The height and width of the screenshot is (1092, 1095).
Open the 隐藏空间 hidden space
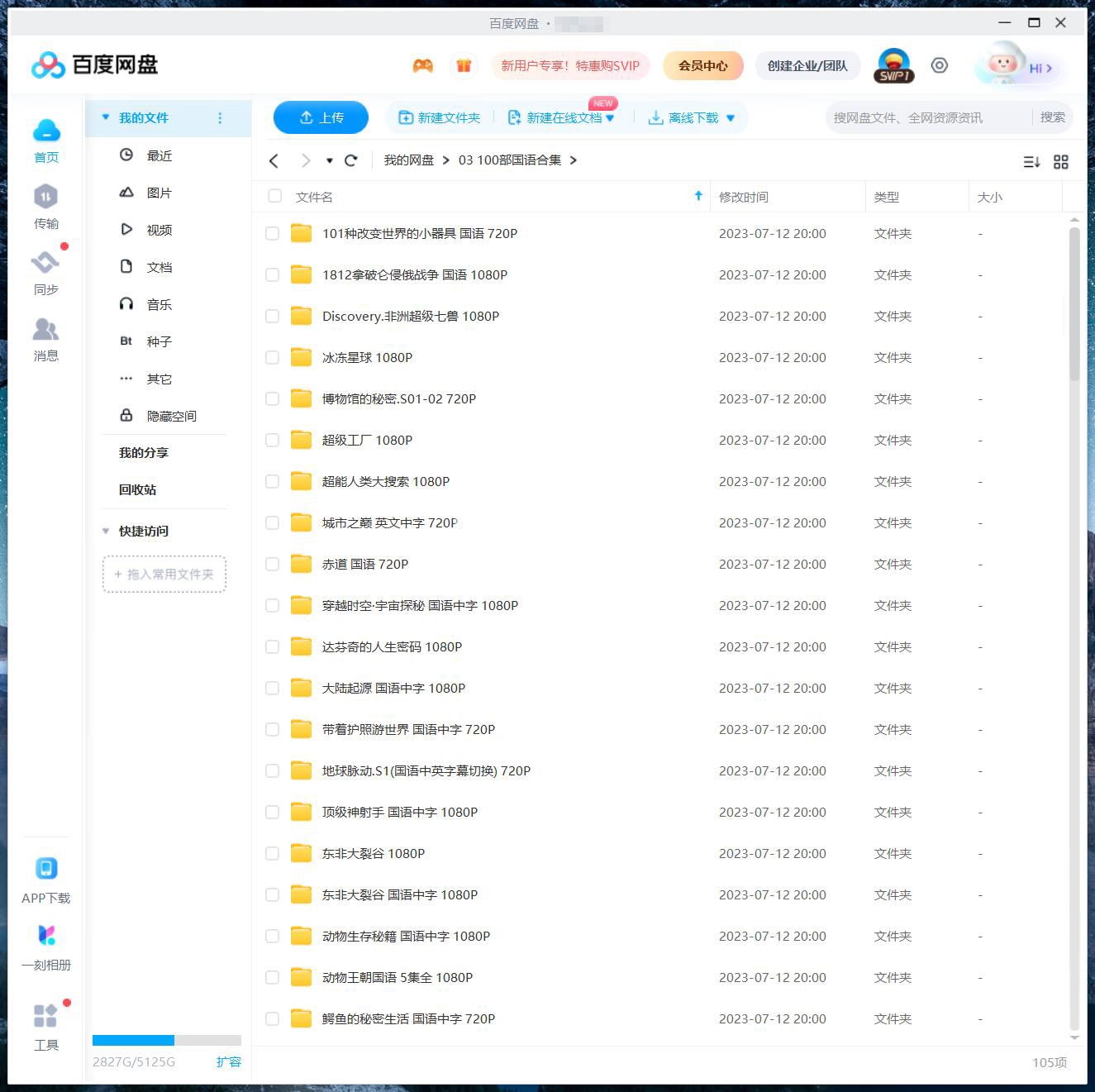pyautogui.click(x=172, y=415)
